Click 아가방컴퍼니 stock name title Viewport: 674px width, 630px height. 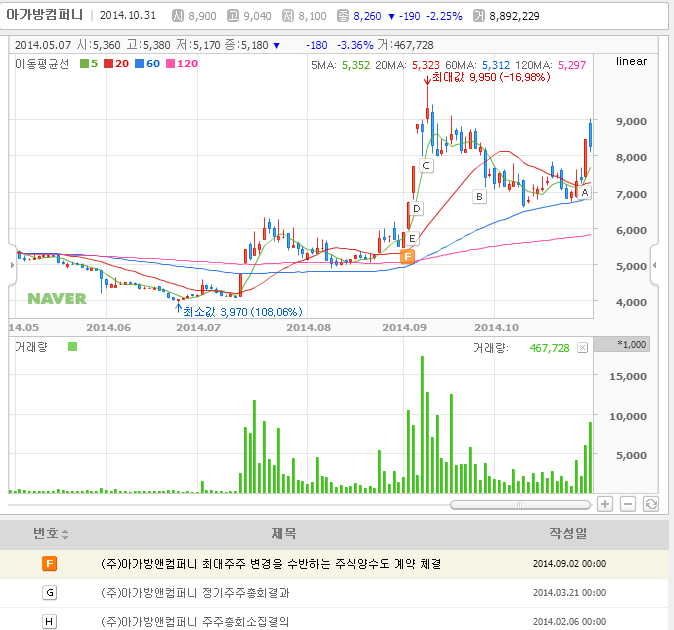pyautogui.click(x=44, y=15)
